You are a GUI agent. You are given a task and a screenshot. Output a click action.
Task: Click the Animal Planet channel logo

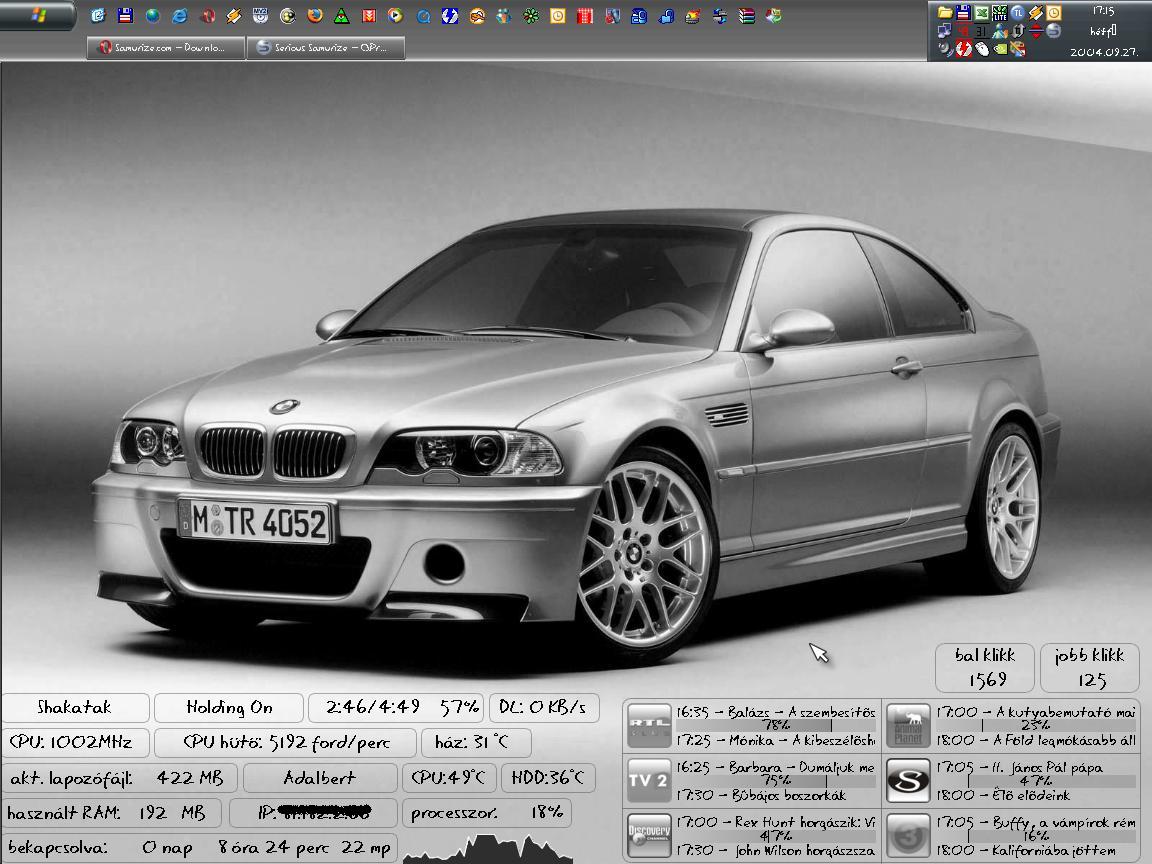(x=908, y=725)
